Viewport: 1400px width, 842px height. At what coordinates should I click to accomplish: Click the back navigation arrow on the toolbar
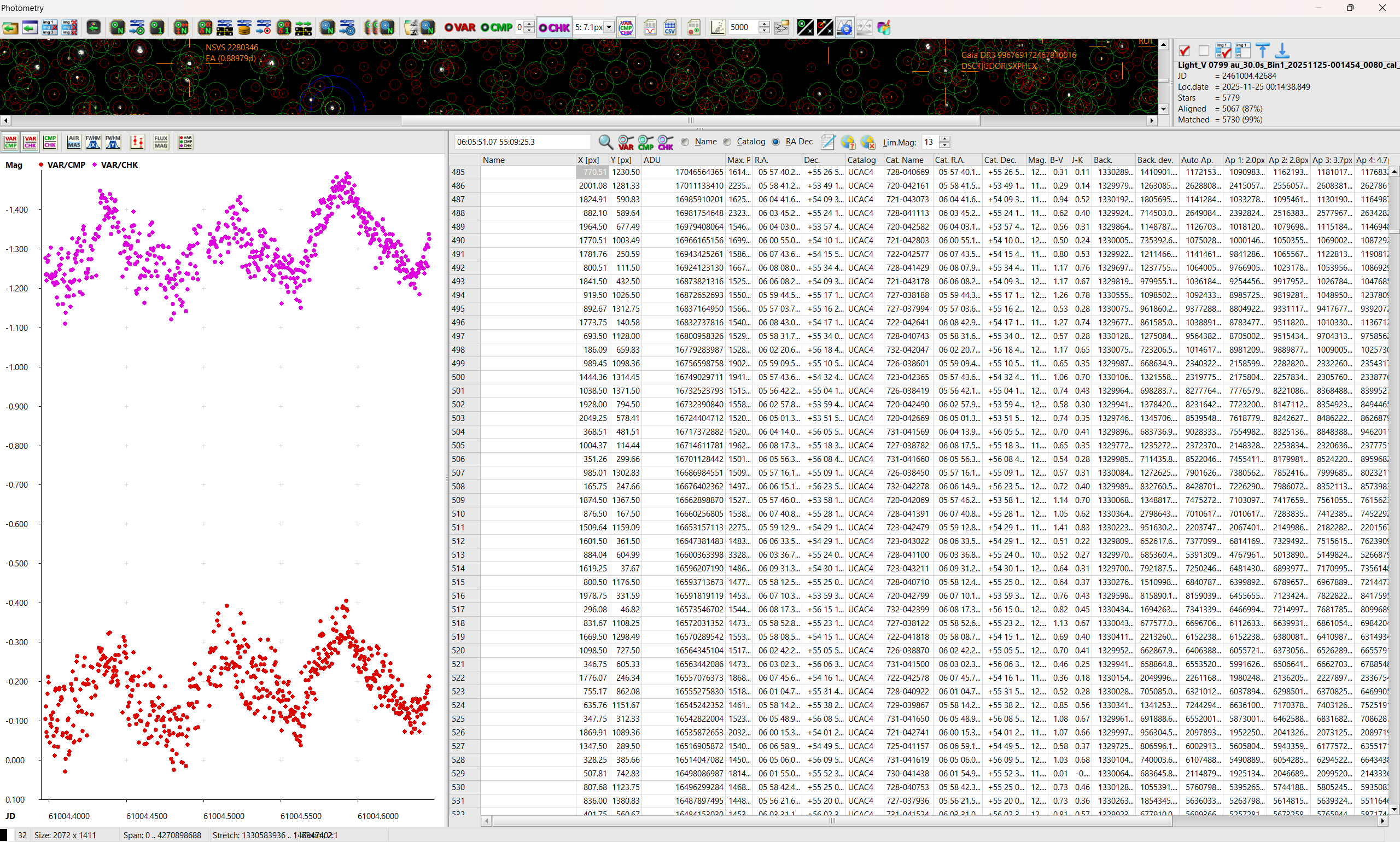pyautogui.click(x=30, y=27)
